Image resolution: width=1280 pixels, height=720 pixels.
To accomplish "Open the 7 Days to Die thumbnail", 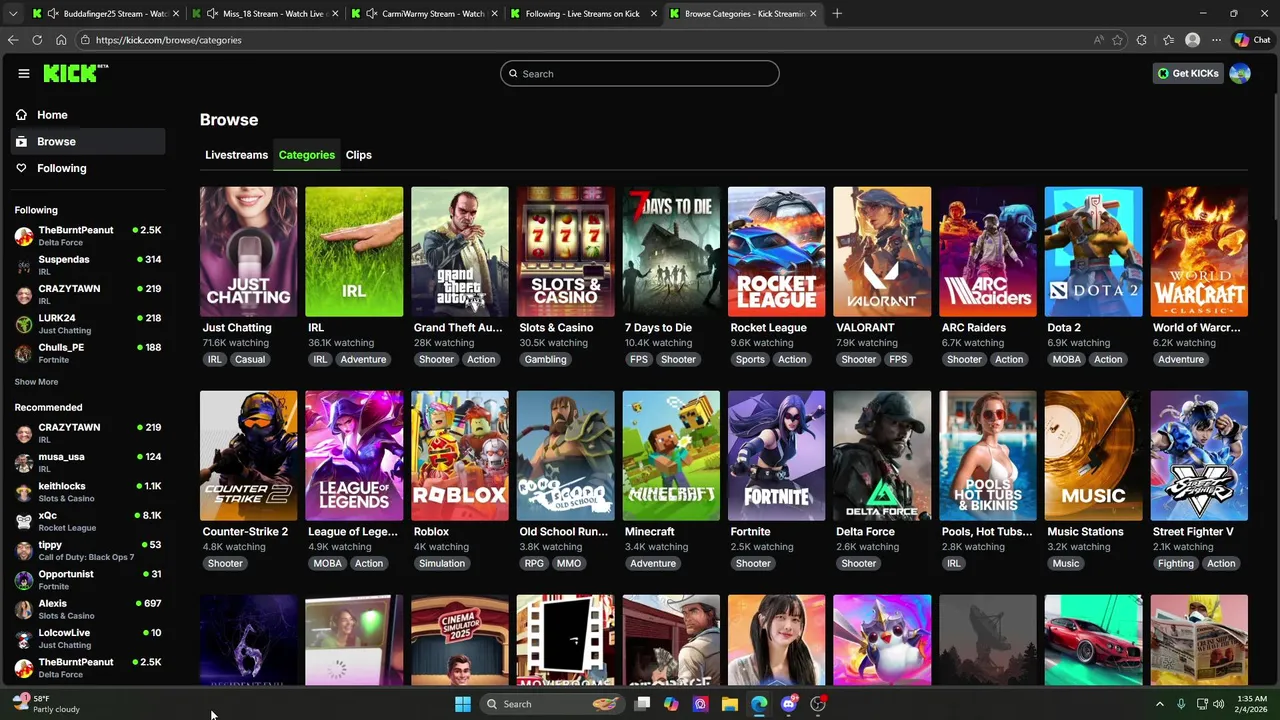I will point(671,252).
